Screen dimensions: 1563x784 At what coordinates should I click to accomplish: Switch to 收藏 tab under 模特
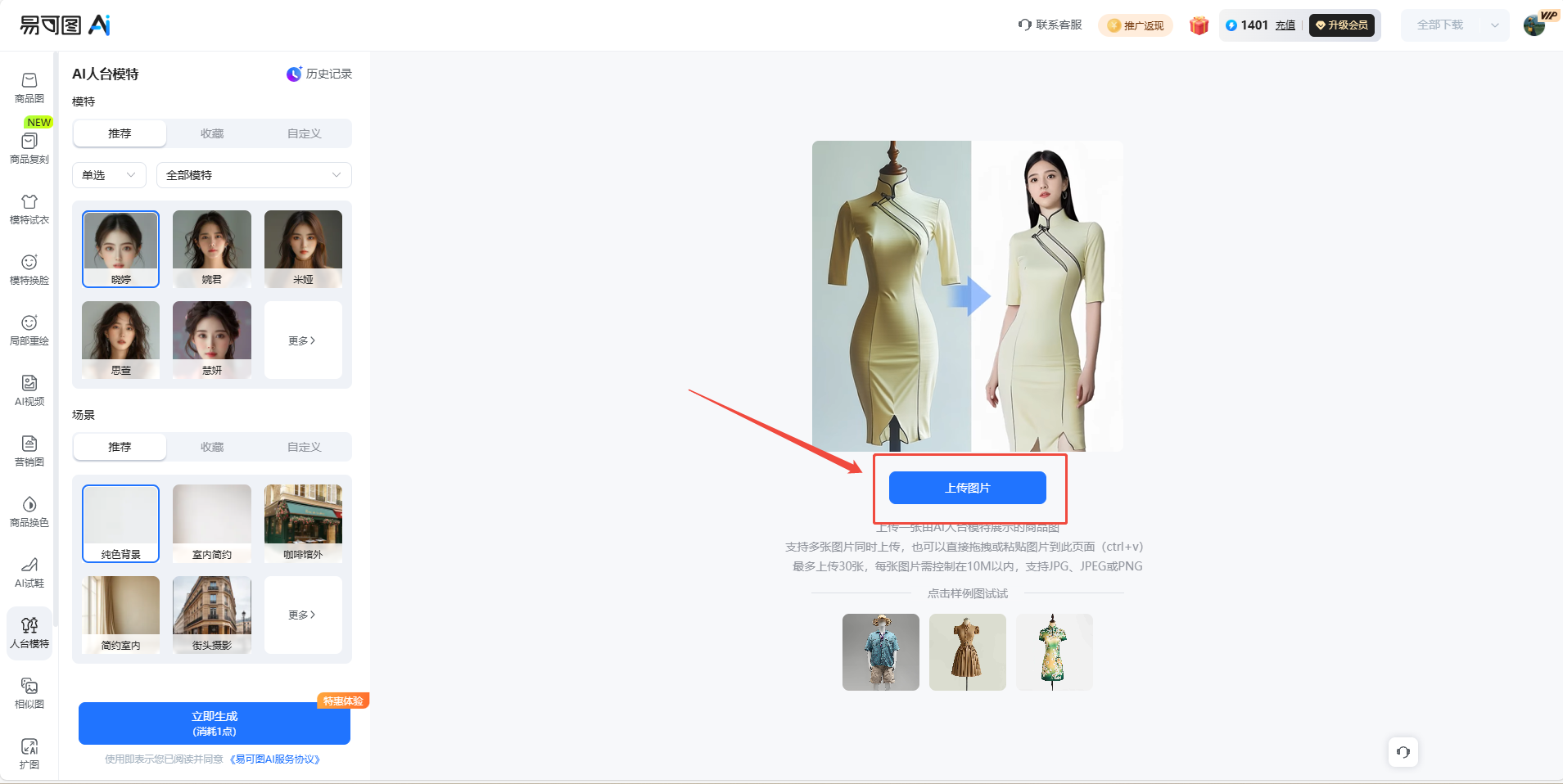coord(212,133)
